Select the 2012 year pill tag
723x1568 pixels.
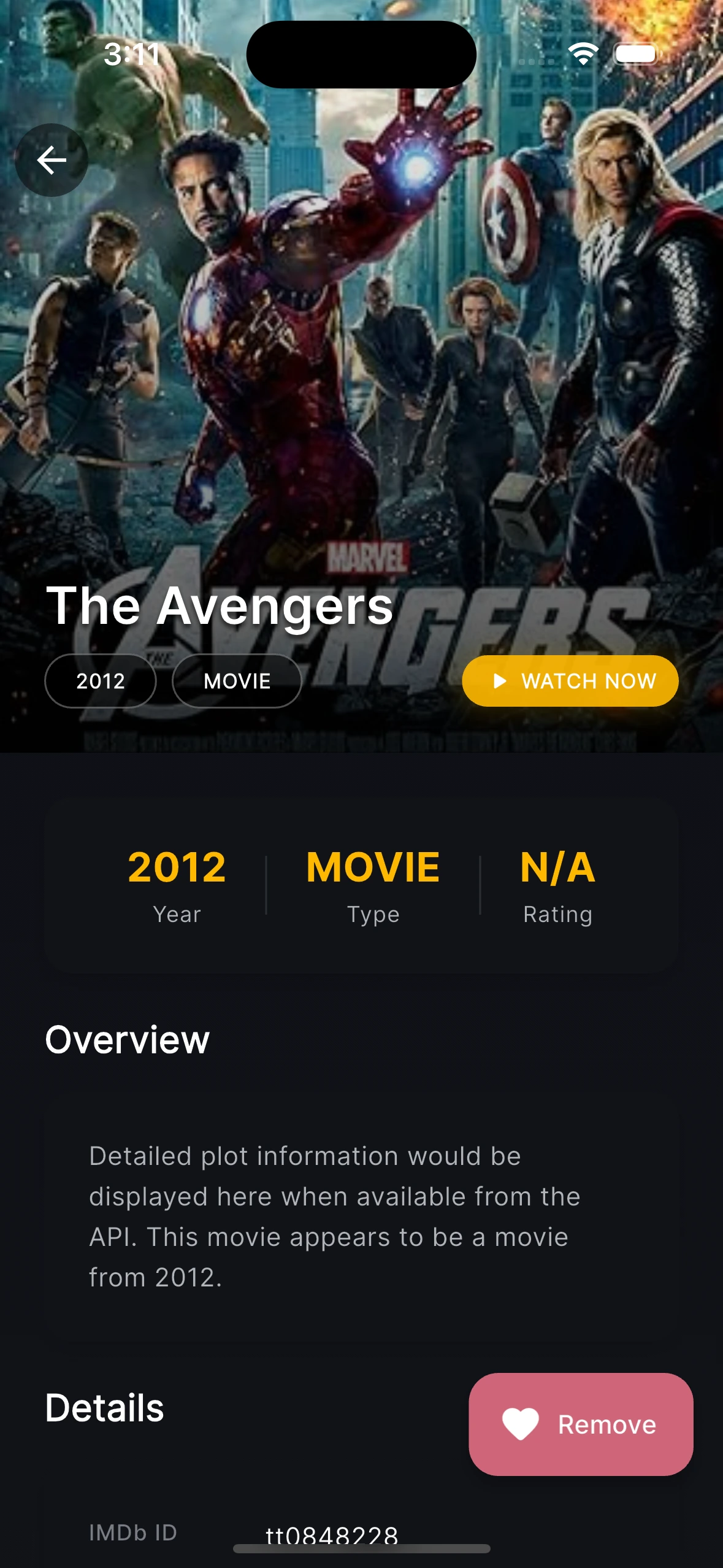[101, 681]
